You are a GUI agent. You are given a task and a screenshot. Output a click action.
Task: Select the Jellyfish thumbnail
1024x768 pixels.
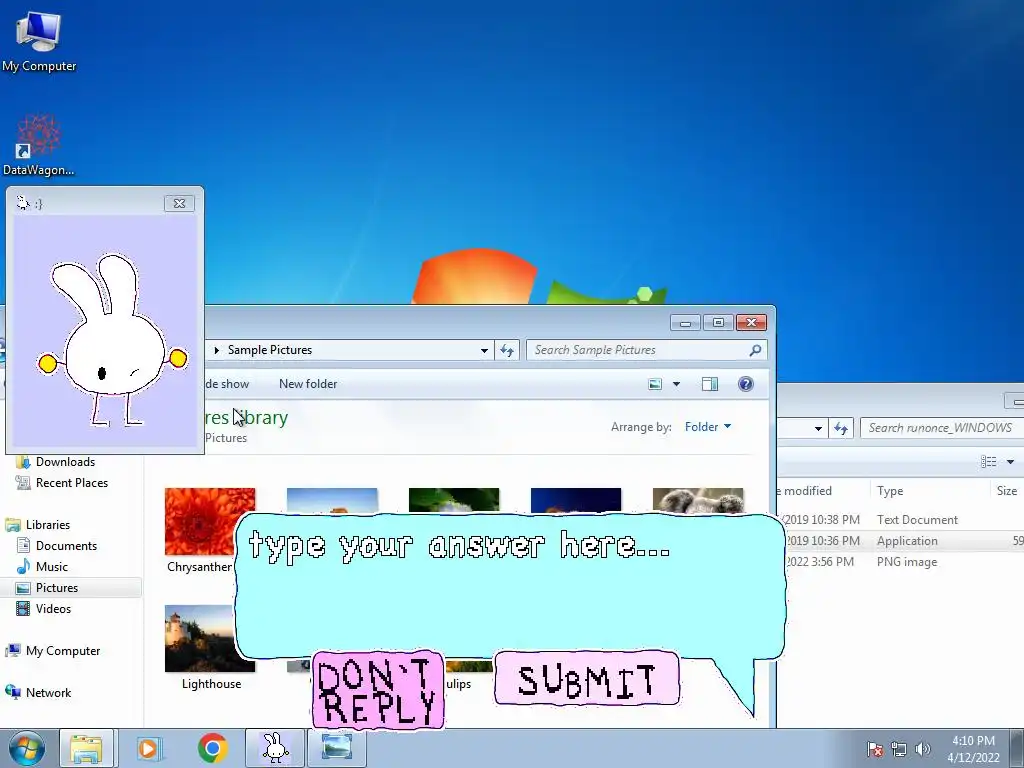(x=575, y=501)
